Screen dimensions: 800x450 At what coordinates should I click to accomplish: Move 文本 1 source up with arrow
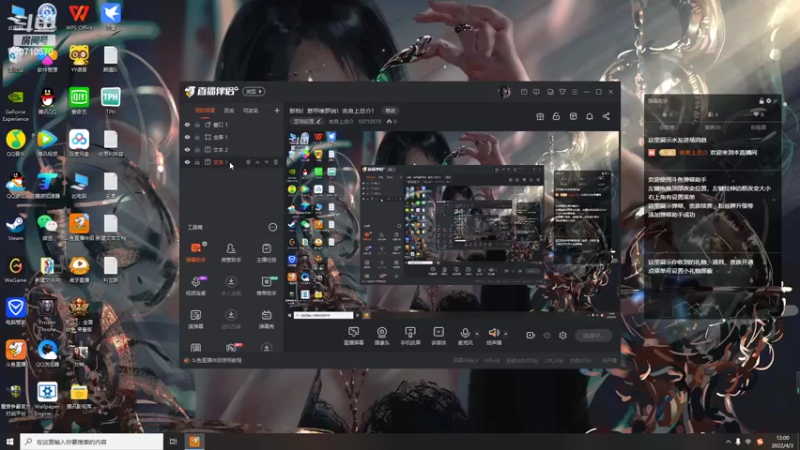point(258,162)
